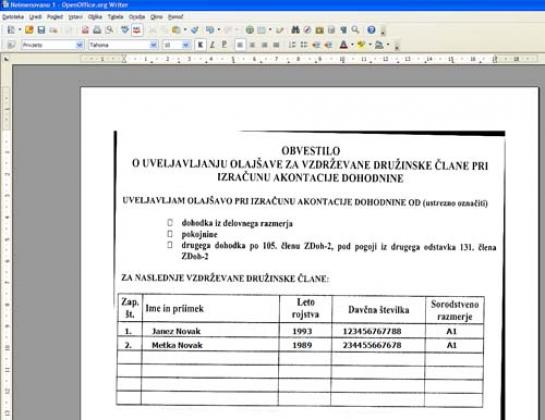
Task: Open the font color picker arrow
Action: (352, 45)
